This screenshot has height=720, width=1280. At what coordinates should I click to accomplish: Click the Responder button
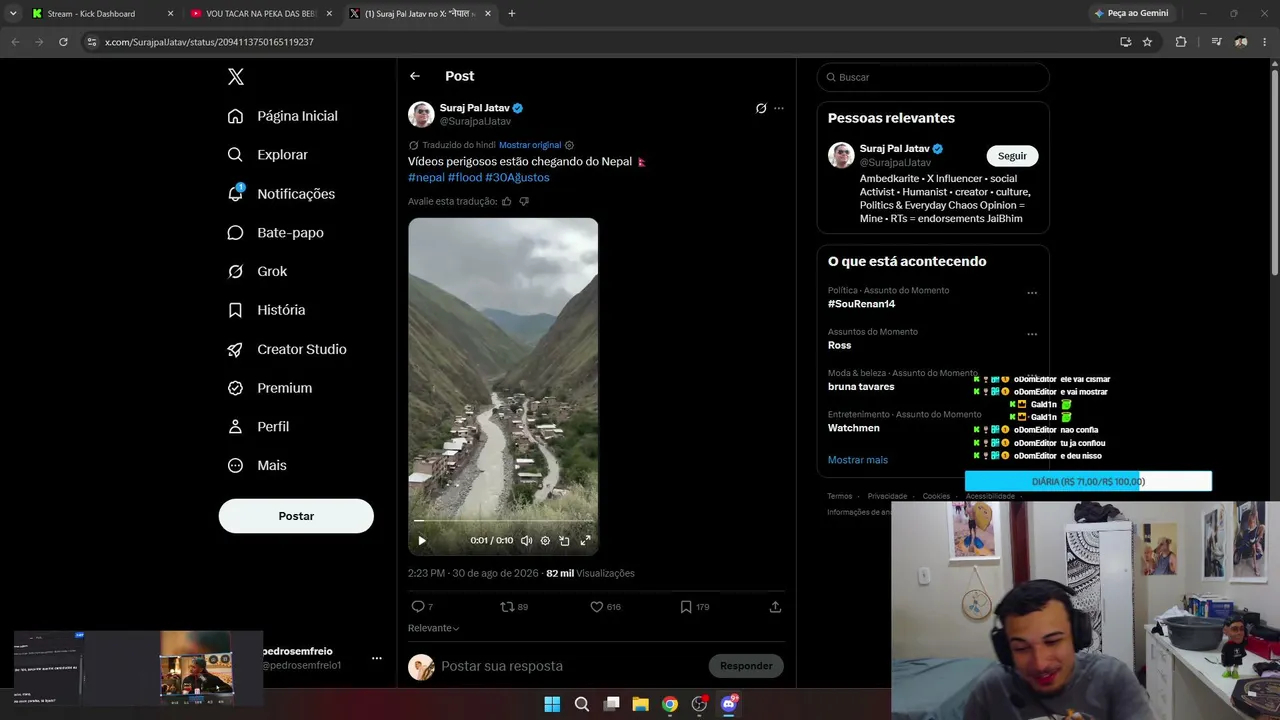point(746,666)
